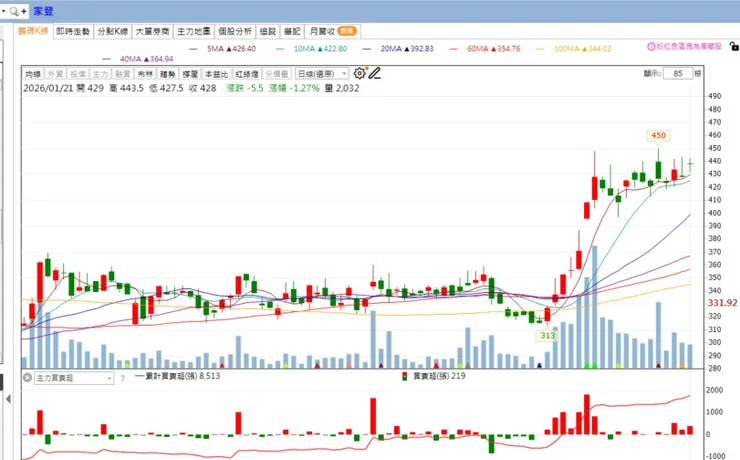Click the 40MA purple legend swatch
Screen dimensions: 740x460
(x=106, y=59)
